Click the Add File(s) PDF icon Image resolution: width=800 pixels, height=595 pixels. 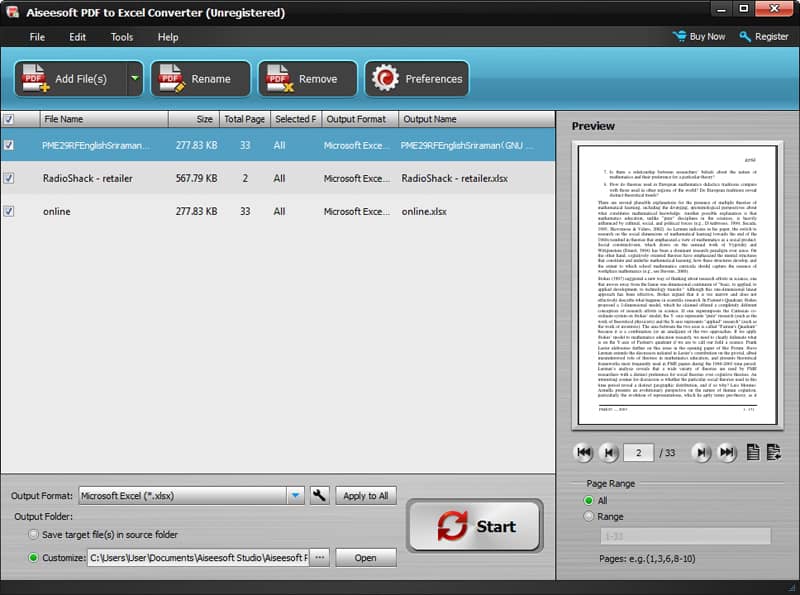pyautogui.click(x=37, y=79)
